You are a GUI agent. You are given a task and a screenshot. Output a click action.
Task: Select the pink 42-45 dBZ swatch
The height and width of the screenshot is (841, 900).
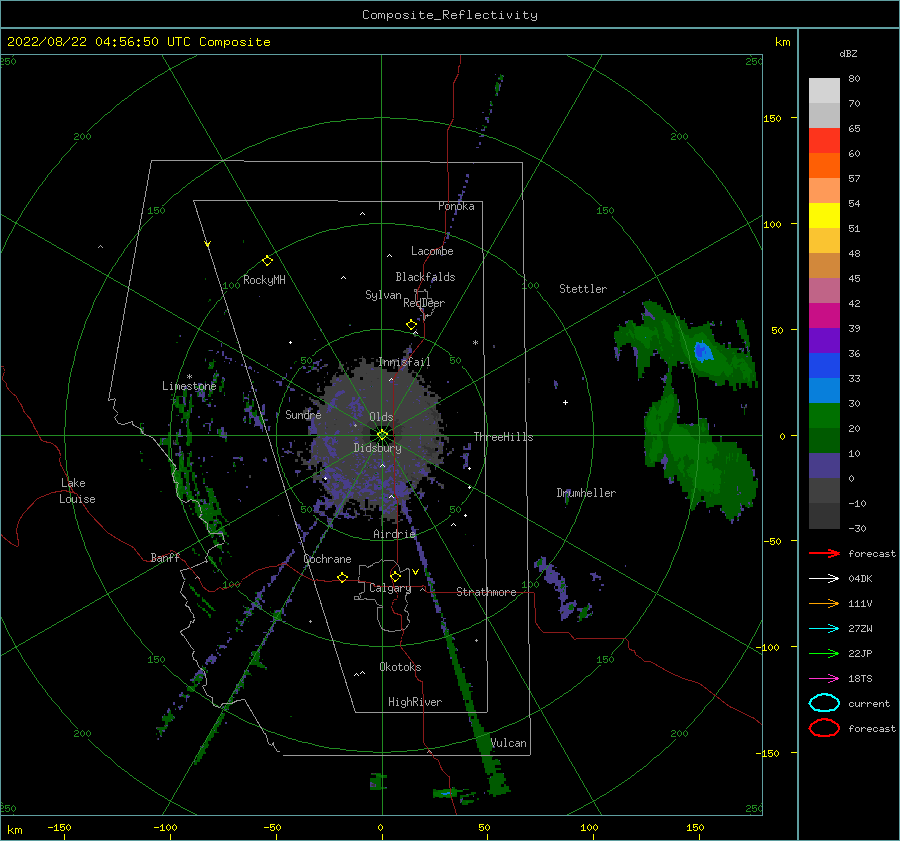pyautogui.click(x=824, y=290)
